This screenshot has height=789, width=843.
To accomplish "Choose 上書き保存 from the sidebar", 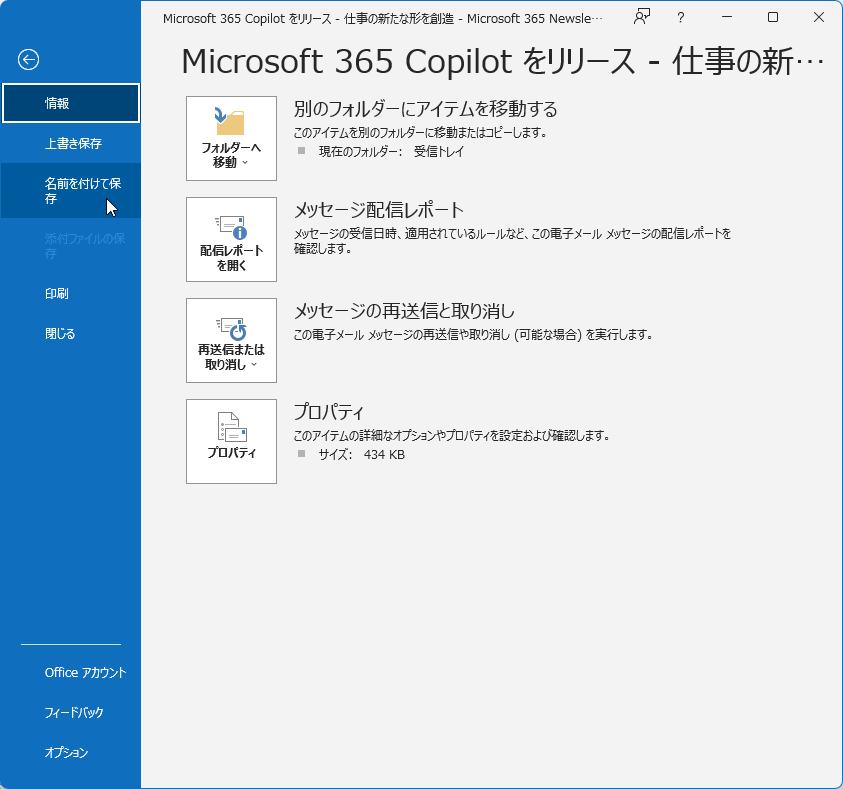I will coord(70,144).
